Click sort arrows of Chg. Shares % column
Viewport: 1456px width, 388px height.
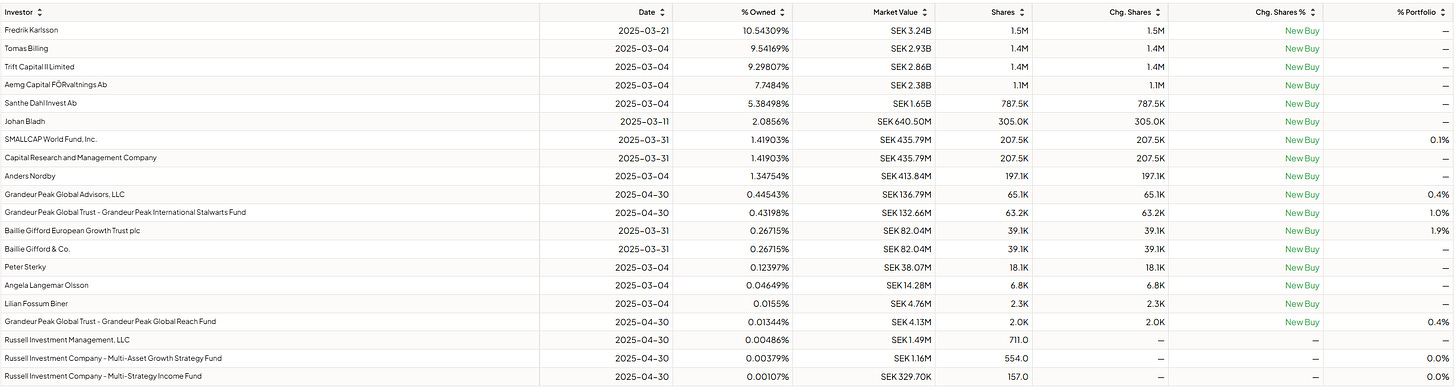(1314, 12)
